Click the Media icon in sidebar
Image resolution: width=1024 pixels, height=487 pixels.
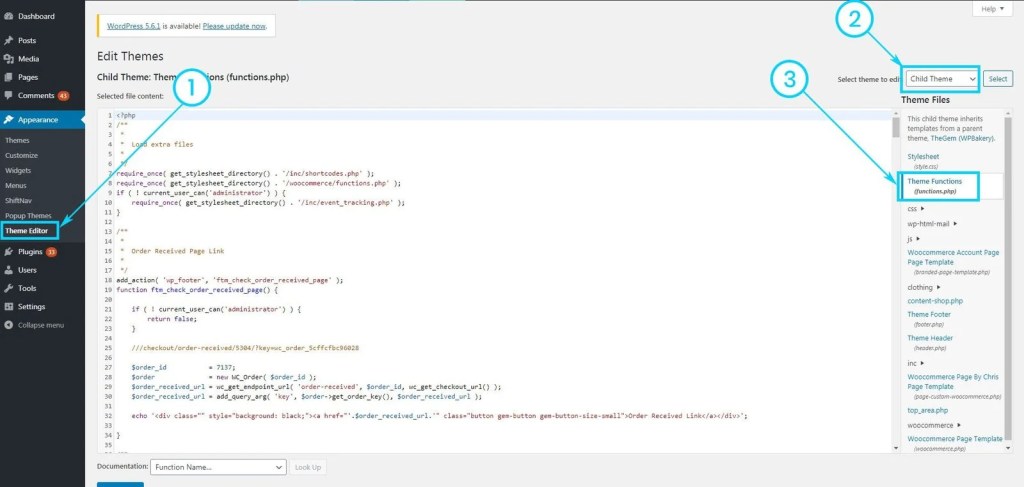point(8,59)
